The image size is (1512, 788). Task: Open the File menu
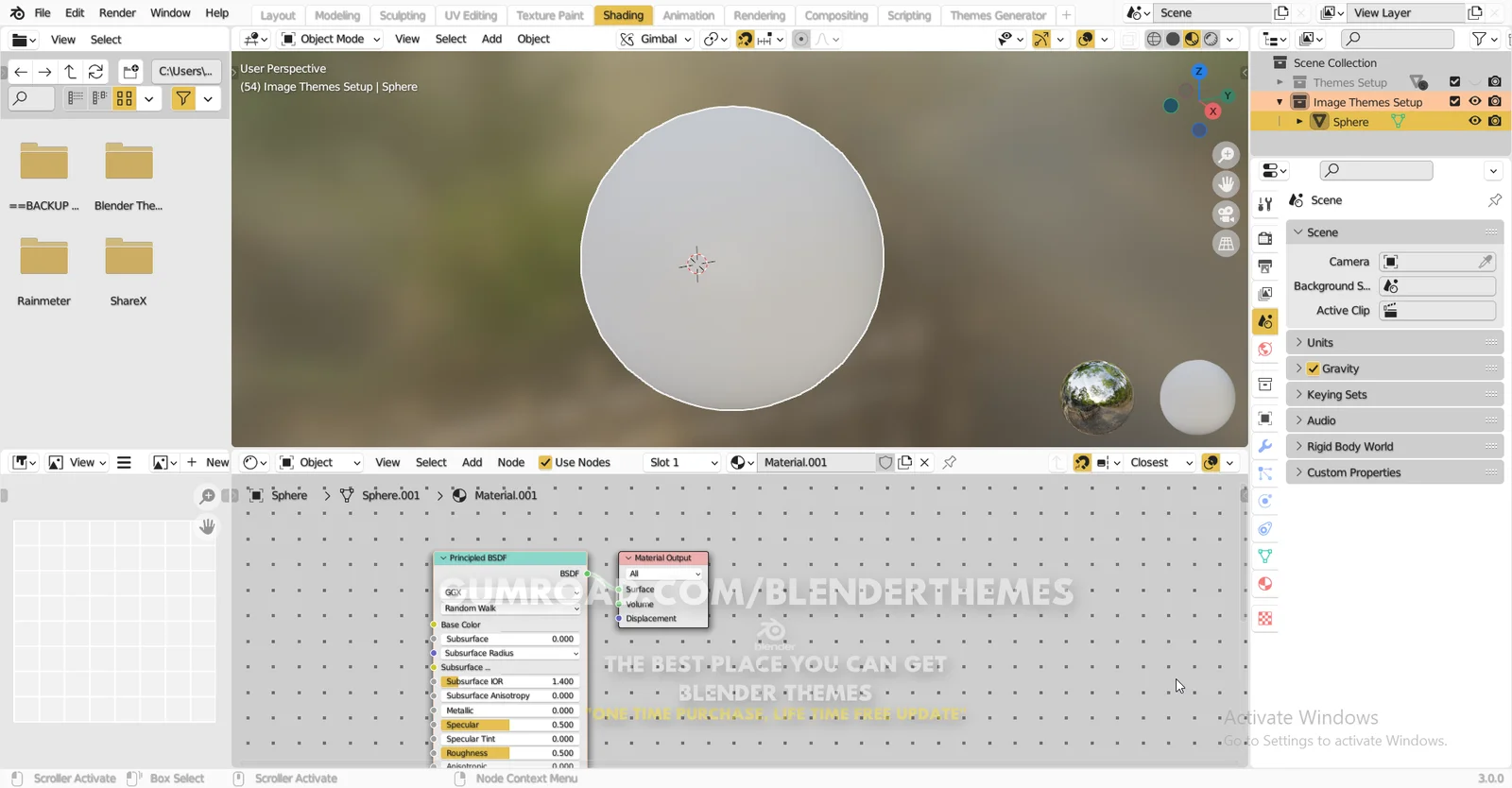click(43, 13)
